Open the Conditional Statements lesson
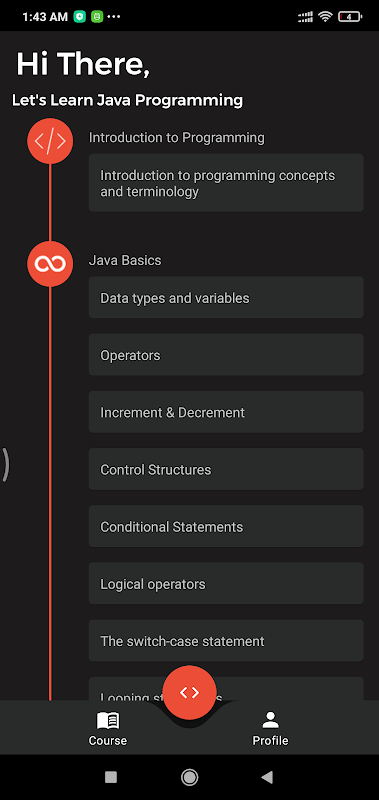379x800 pixels. (226, 526)
